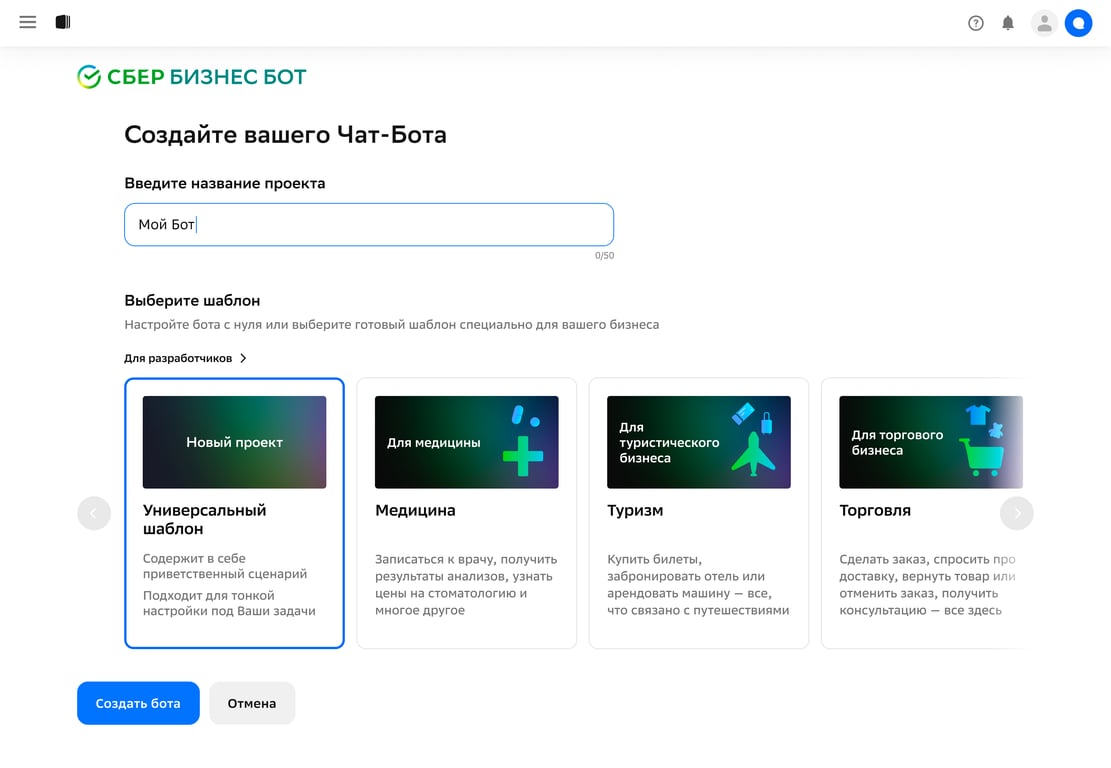Image resolution: width=1111 pixels, height=768 pixels.
Task: Click the blue chat bubble icon
Action: point(1078,23)
